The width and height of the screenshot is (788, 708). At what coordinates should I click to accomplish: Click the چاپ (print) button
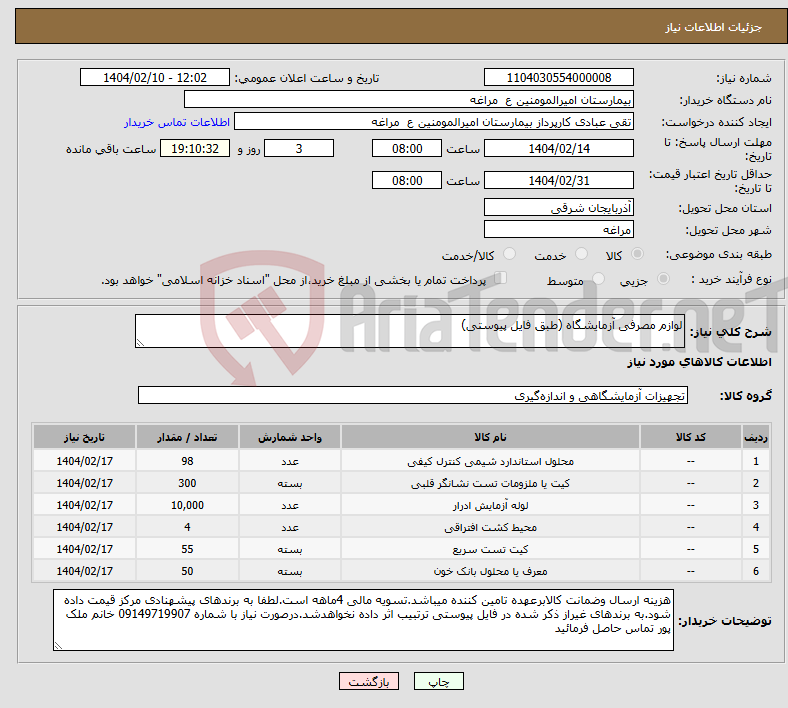pyautogui.click(x=438, y=681)
